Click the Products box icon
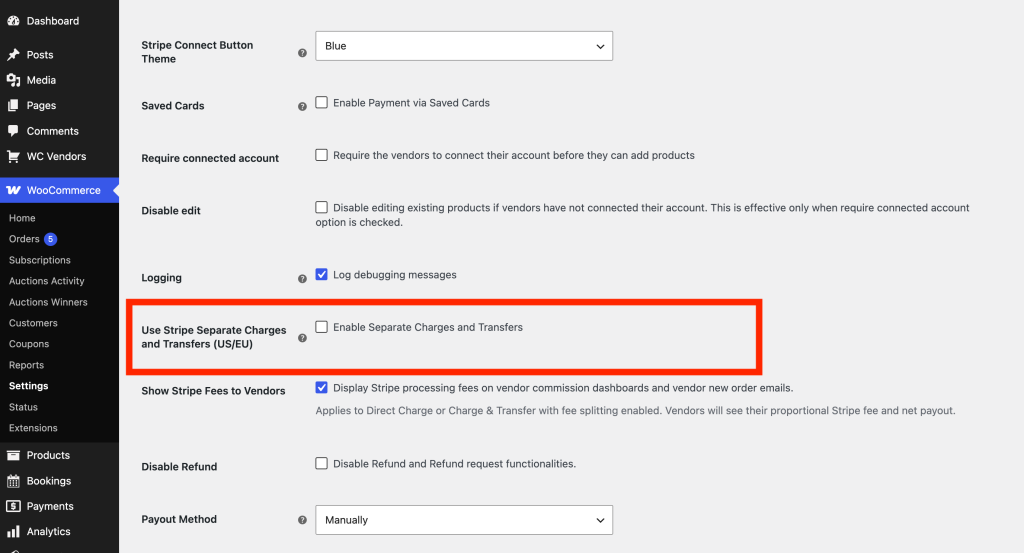1024x553 pixels. 13,455
